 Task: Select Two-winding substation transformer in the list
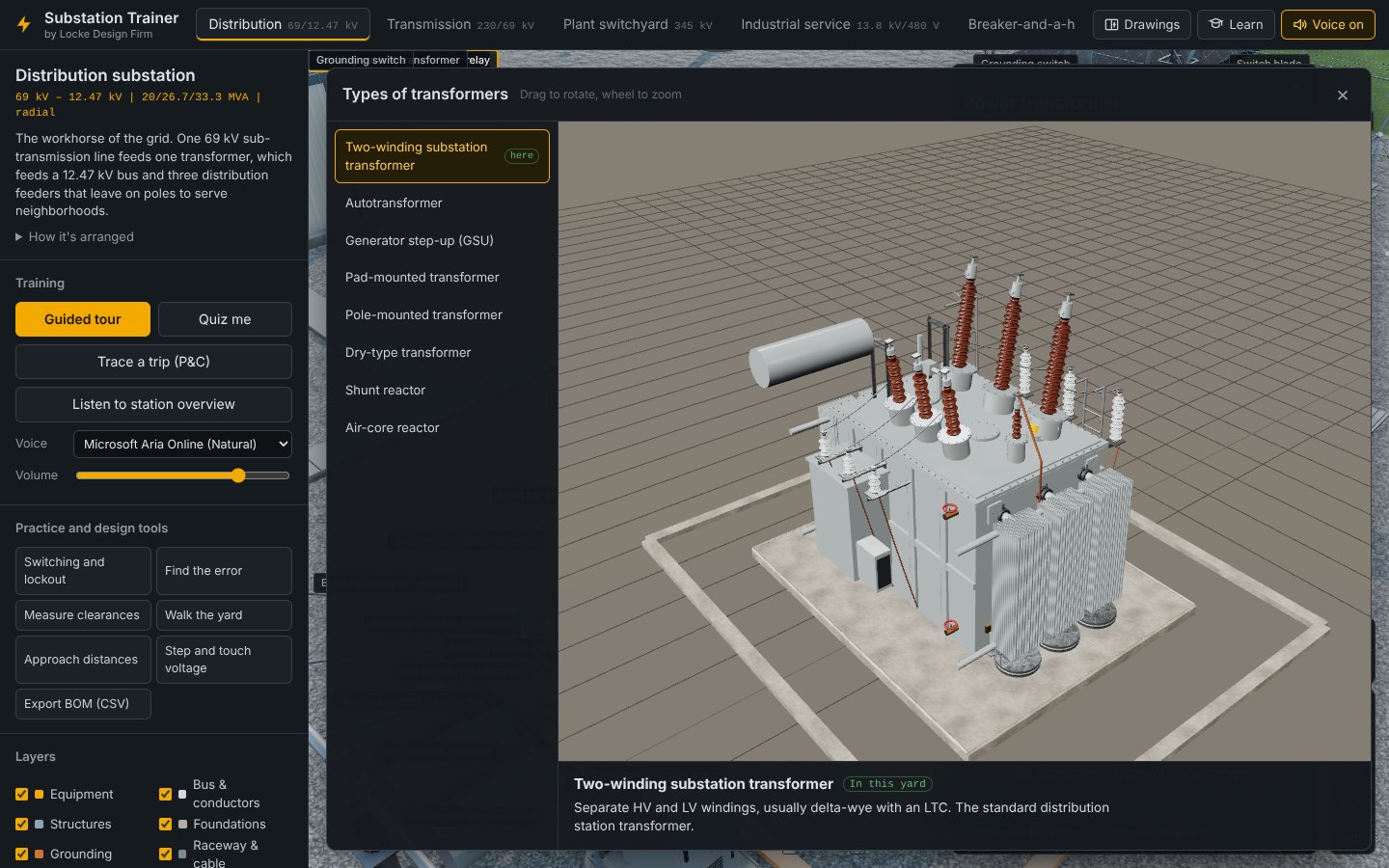pyautogui.click(x=442, y=156)
